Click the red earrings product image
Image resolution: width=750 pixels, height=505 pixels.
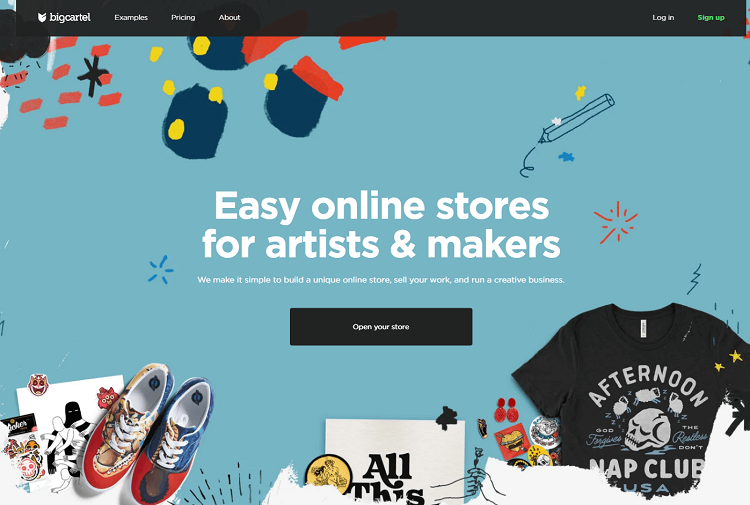coord(506,410)
